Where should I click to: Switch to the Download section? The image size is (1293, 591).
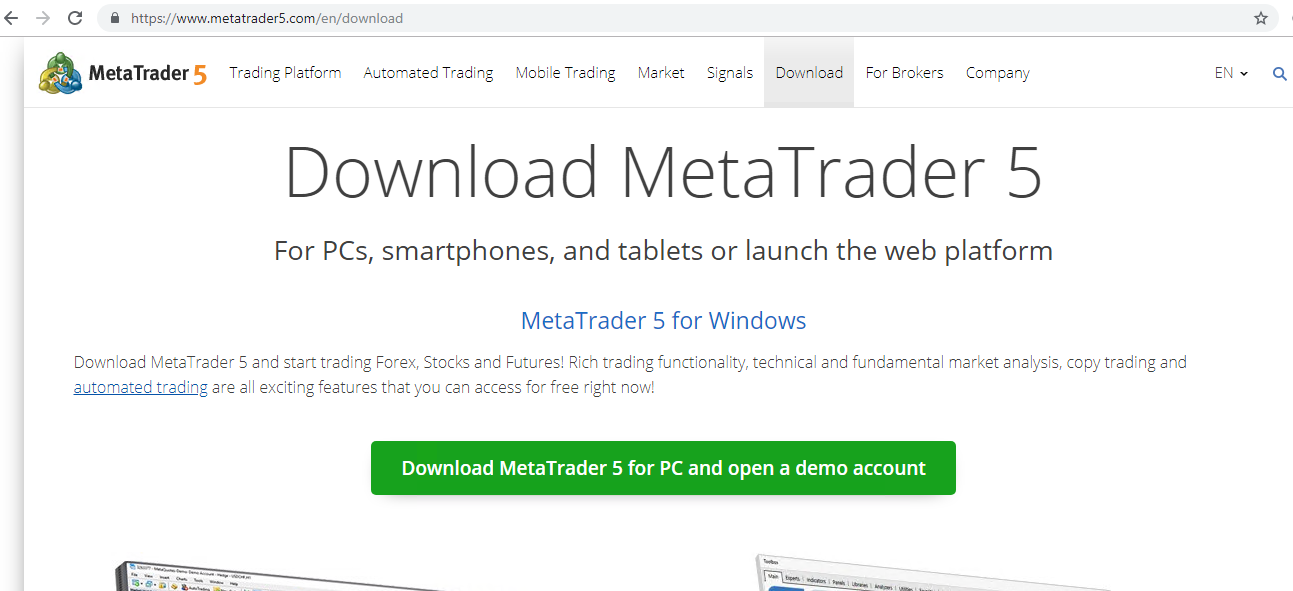click(809, 72)
